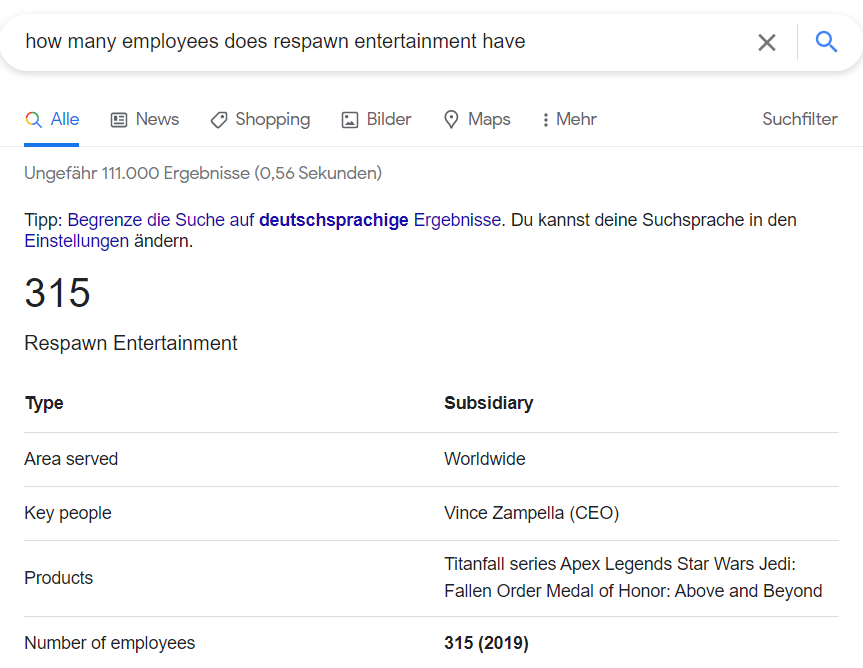Image resolution: width=863 pixels, height=668 pixels.
Task: Click into the search query input field
Action: pos(385,41)
